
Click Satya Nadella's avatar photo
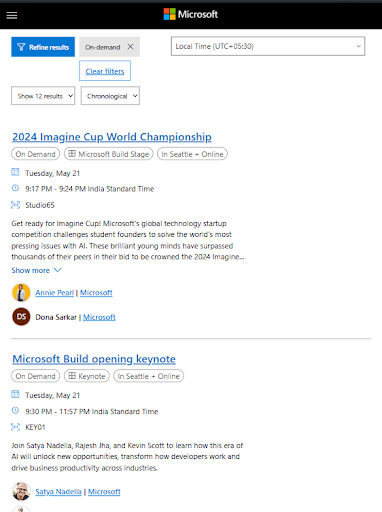click(21, 491)
